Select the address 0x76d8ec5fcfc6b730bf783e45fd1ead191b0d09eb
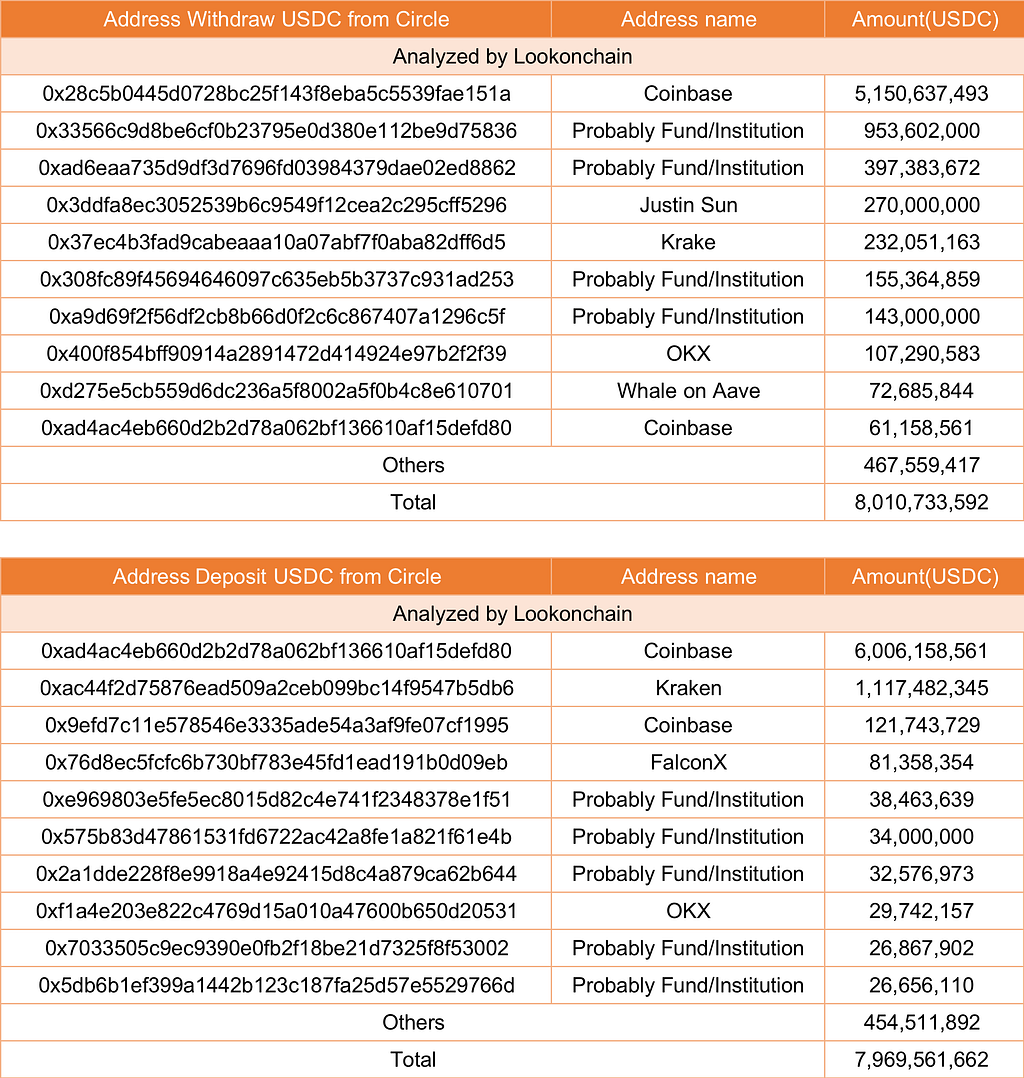The height and width of the screenshot is (1078, 1024). point(276,762)
